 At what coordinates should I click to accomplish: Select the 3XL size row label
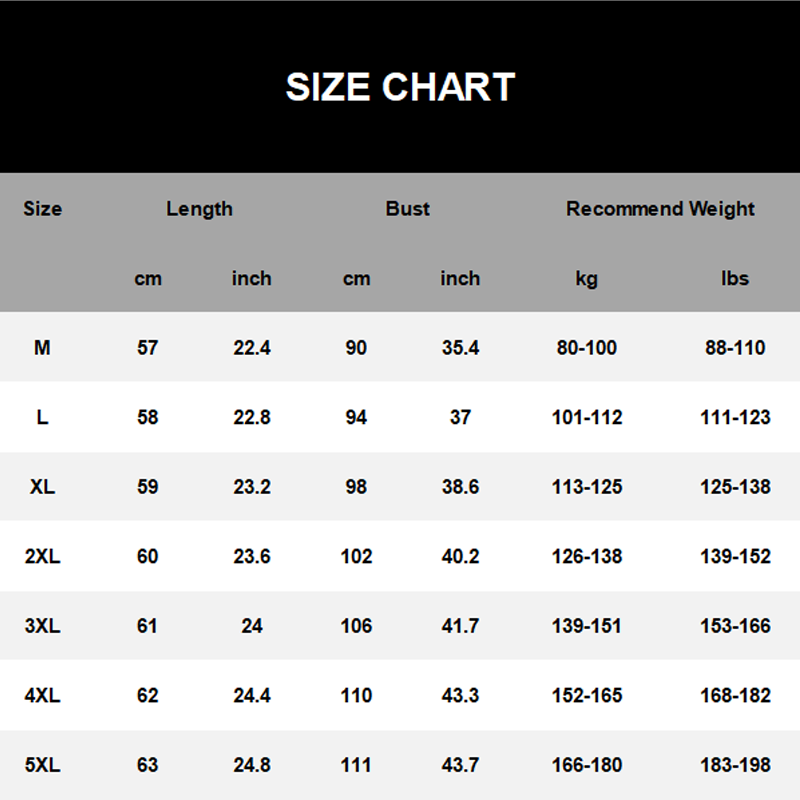point(42,626)
